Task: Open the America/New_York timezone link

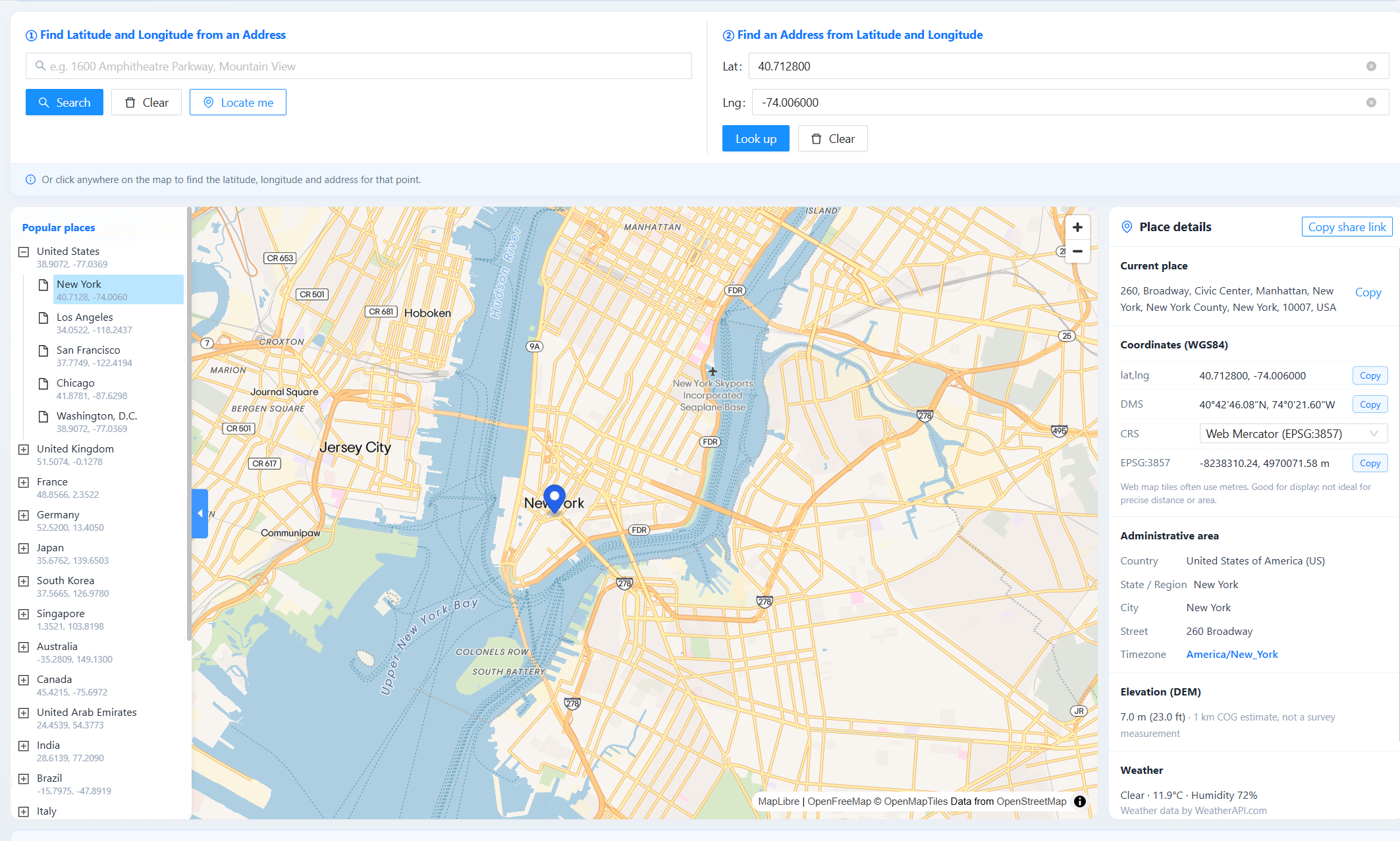Action: [1231, 654]
